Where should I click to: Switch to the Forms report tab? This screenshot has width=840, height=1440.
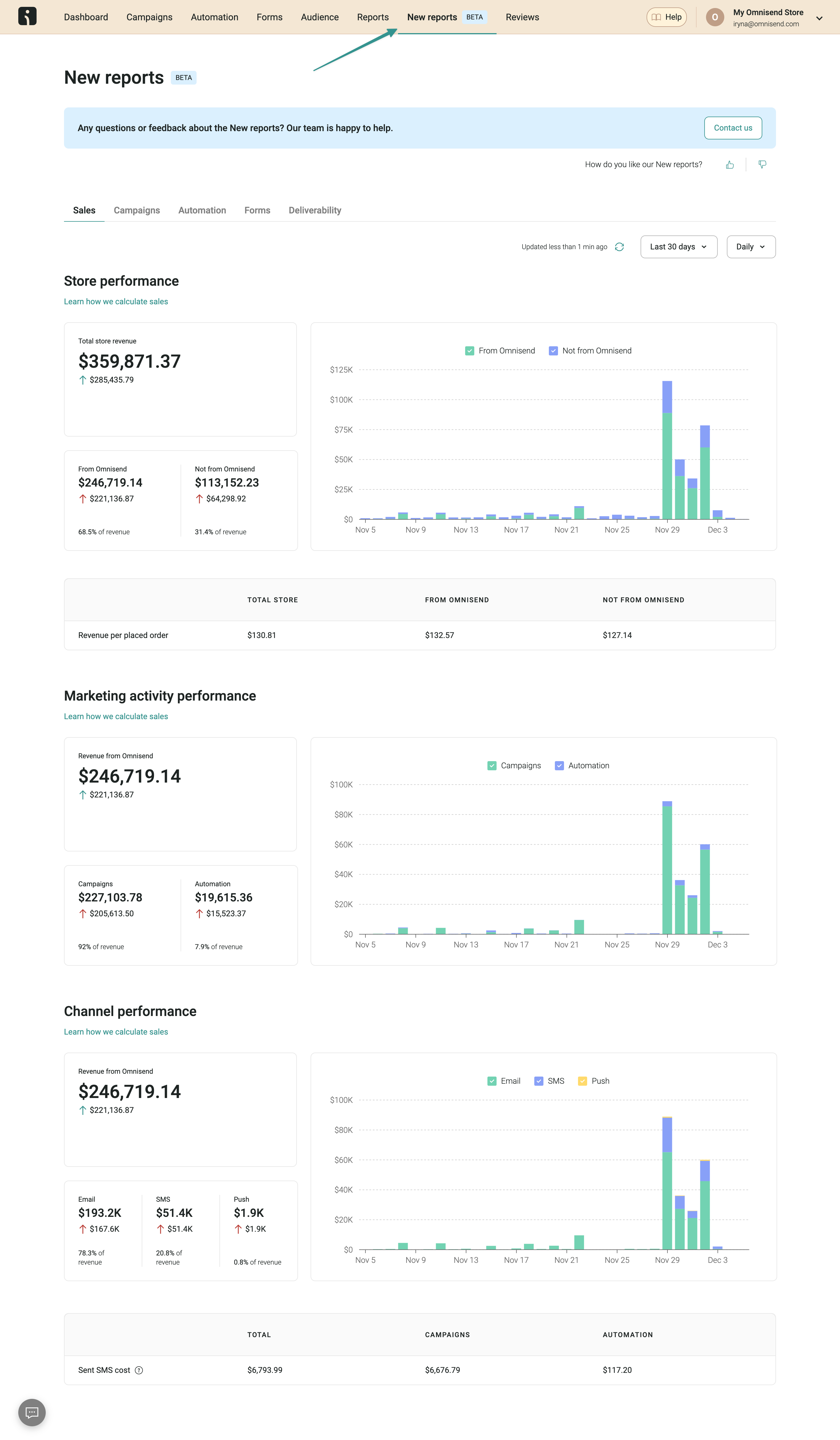tap(257, 210)
